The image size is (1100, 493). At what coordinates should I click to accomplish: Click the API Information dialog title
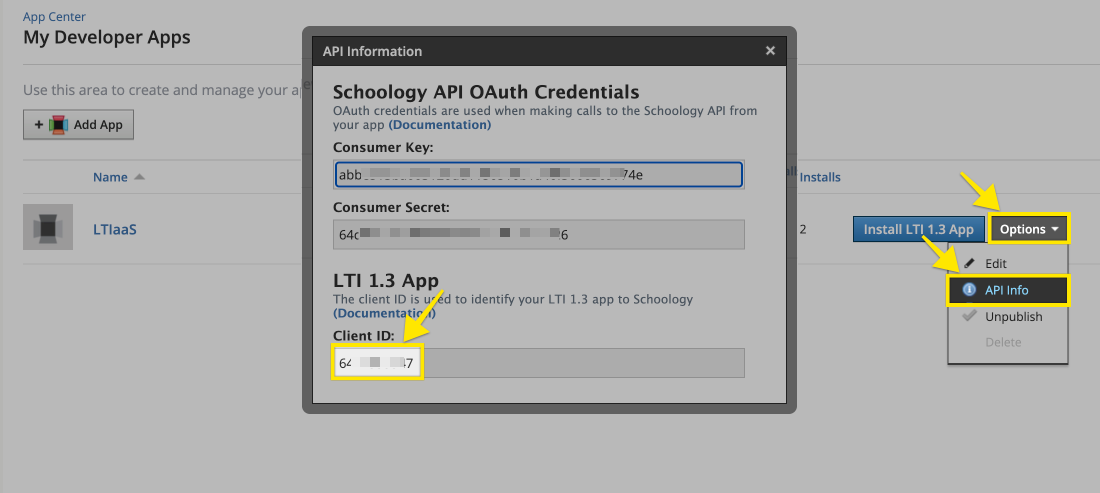click(373, 51)
